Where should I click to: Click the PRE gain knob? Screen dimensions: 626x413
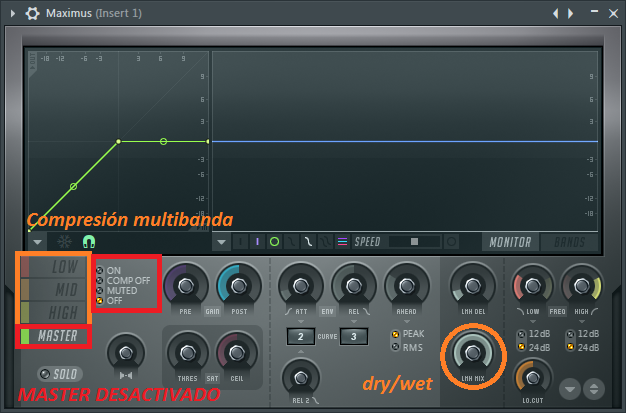pos(186,286)
